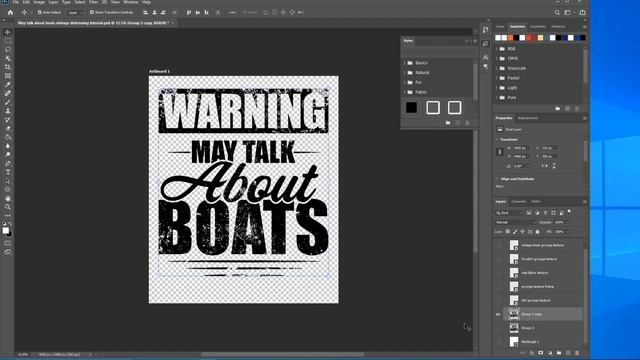640x360 pixels.
Task: Open the File menu
Action: [x=16, y=2]
